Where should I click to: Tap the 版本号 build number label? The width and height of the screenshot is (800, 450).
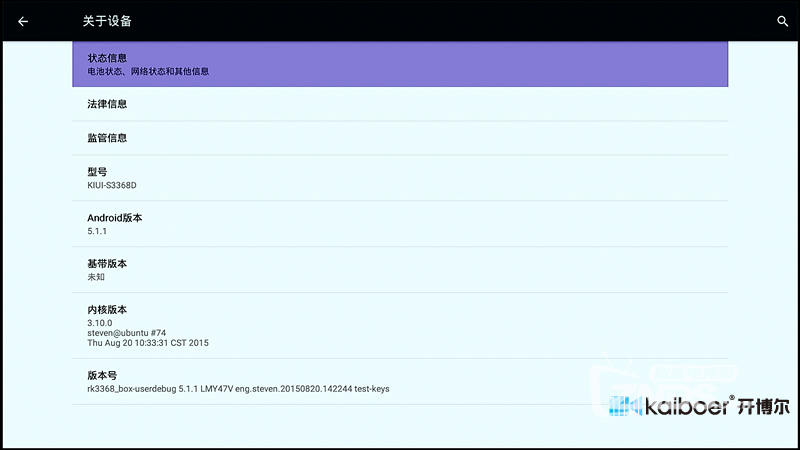pos(102,375)
